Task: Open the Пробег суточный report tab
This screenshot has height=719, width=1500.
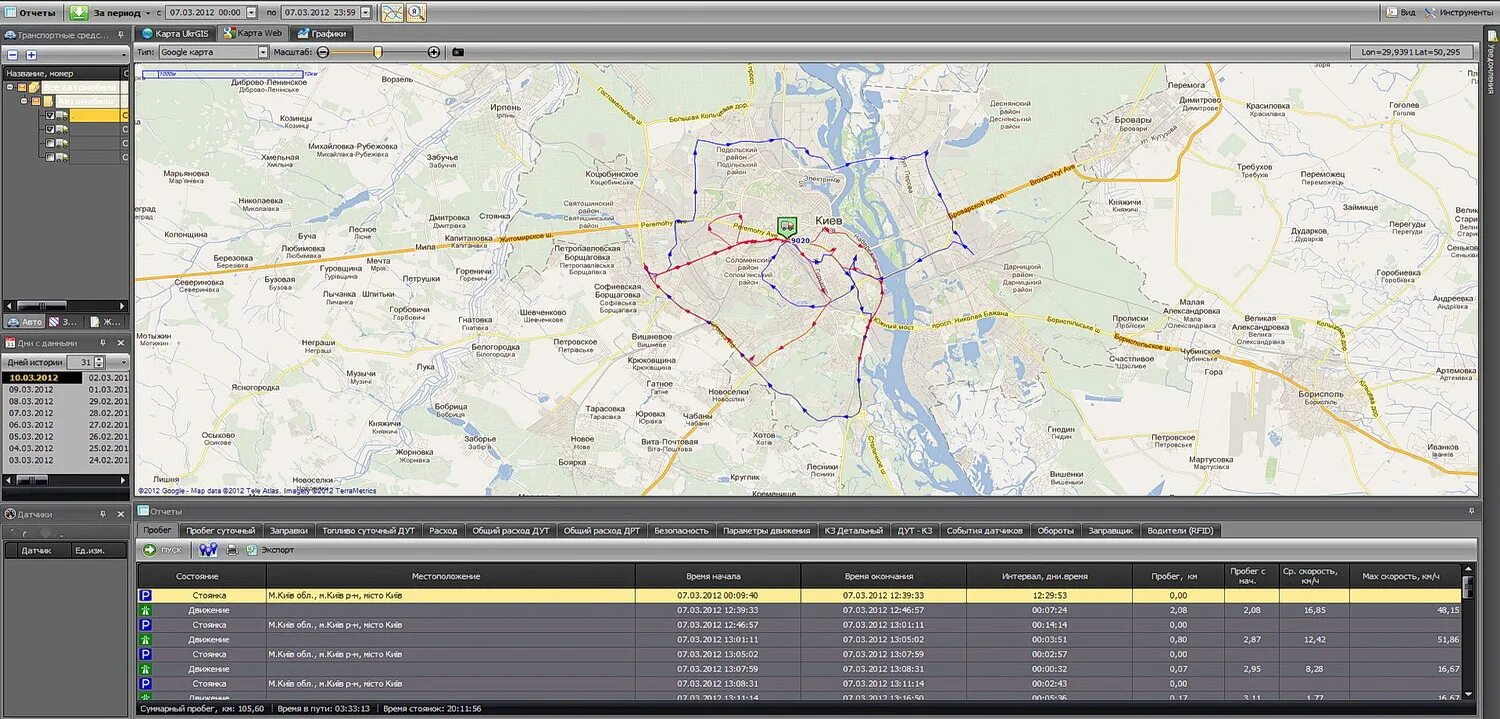Action: click(221, 531)
